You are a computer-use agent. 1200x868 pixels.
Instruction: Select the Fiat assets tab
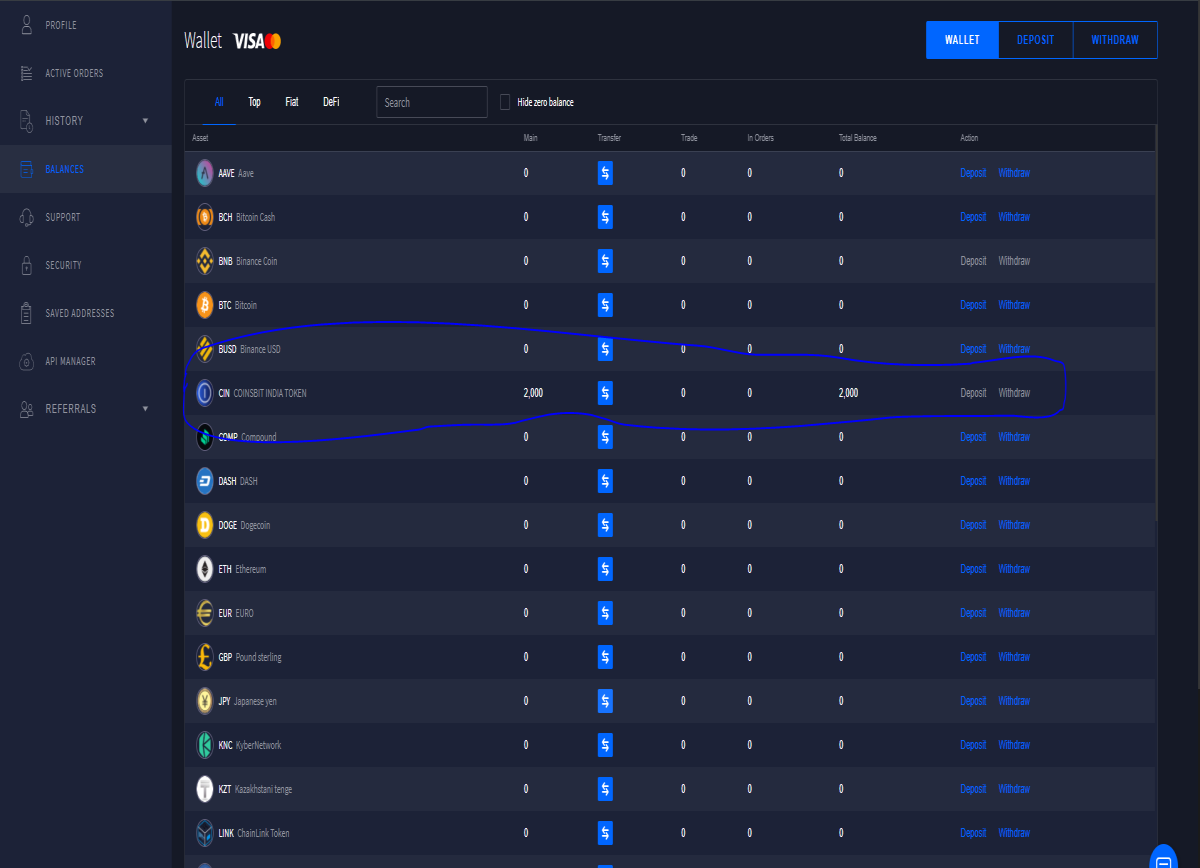tap(292, 102)
